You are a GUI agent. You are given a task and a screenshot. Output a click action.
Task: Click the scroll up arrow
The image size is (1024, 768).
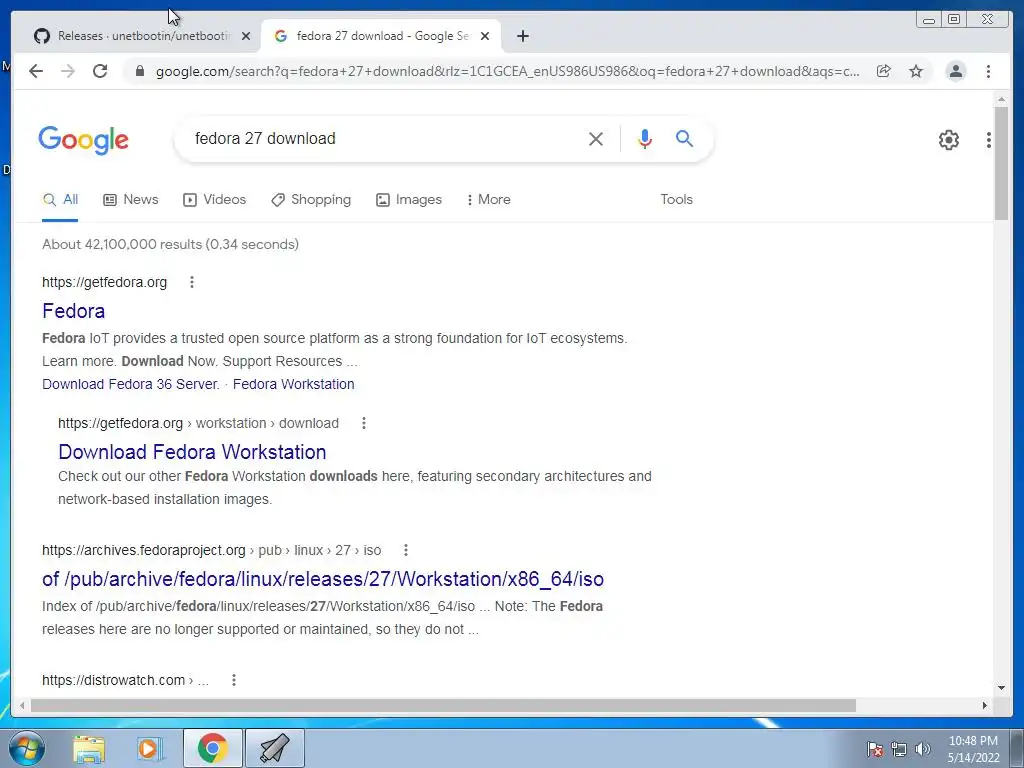(x=1001, y=99)
